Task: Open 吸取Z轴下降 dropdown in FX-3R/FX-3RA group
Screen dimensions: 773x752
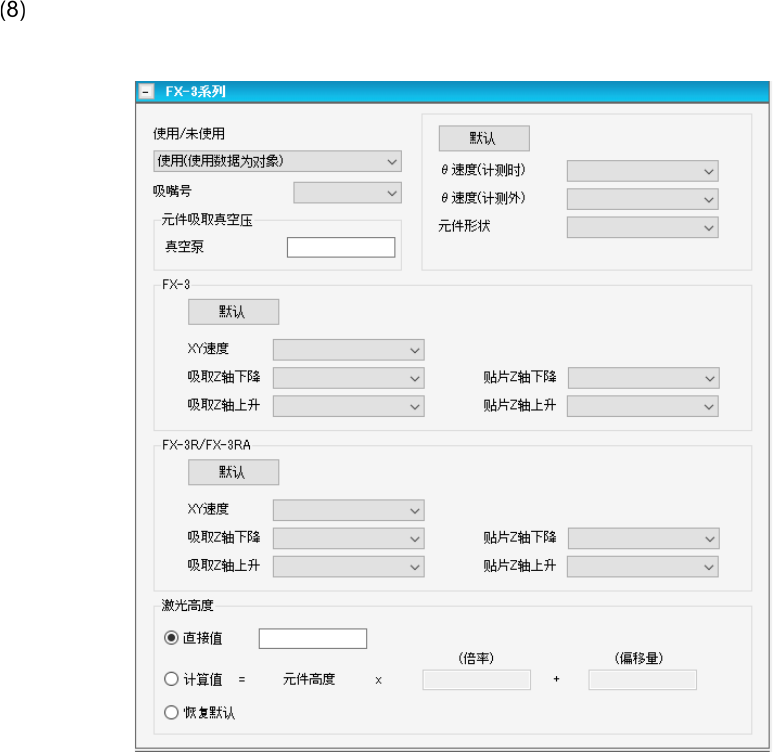Action: (349, 538)
